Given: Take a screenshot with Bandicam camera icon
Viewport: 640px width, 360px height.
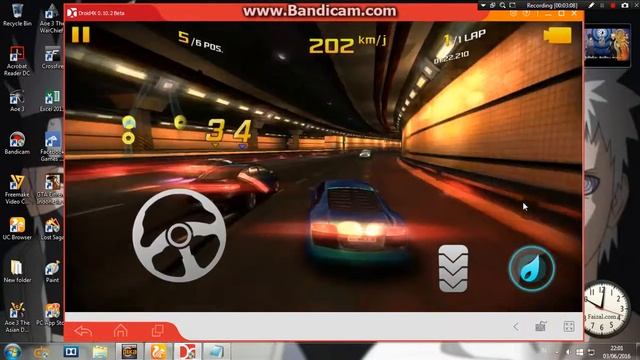Looking at the screenshot, I should (624, 5).
